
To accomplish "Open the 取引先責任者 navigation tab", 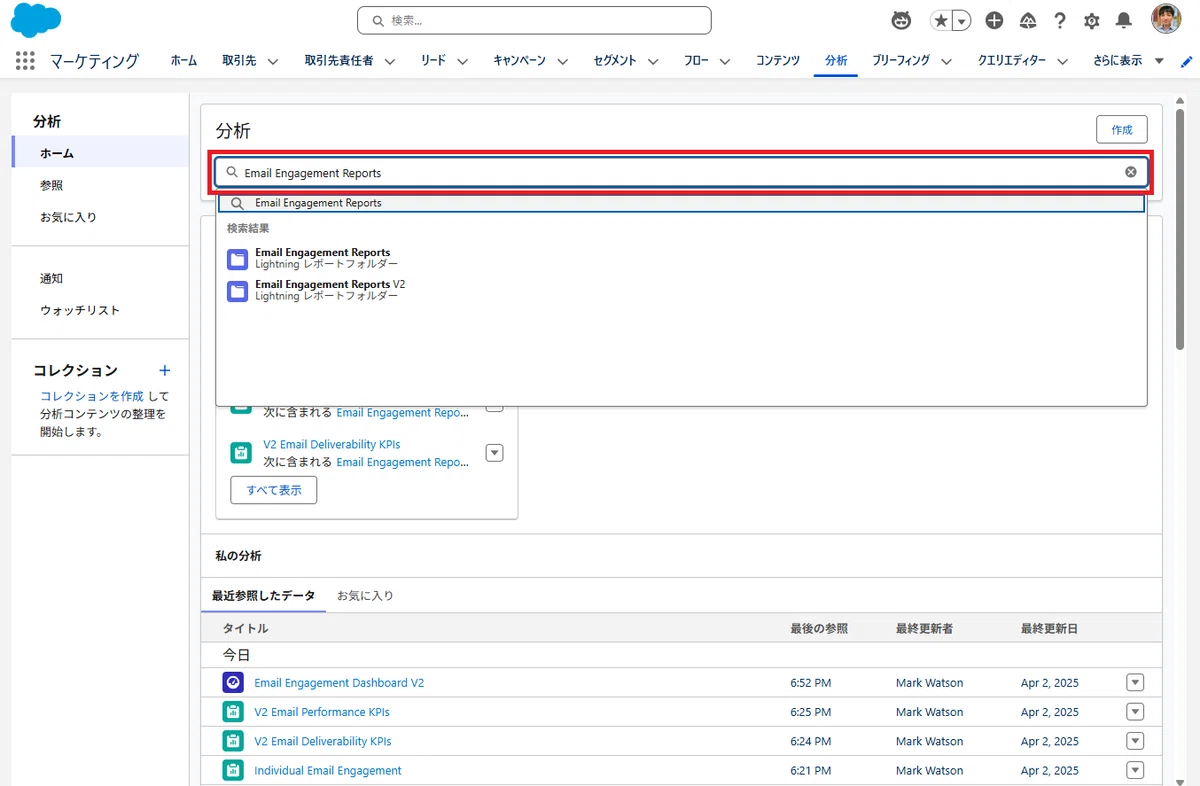I will [x=339, y=61].
